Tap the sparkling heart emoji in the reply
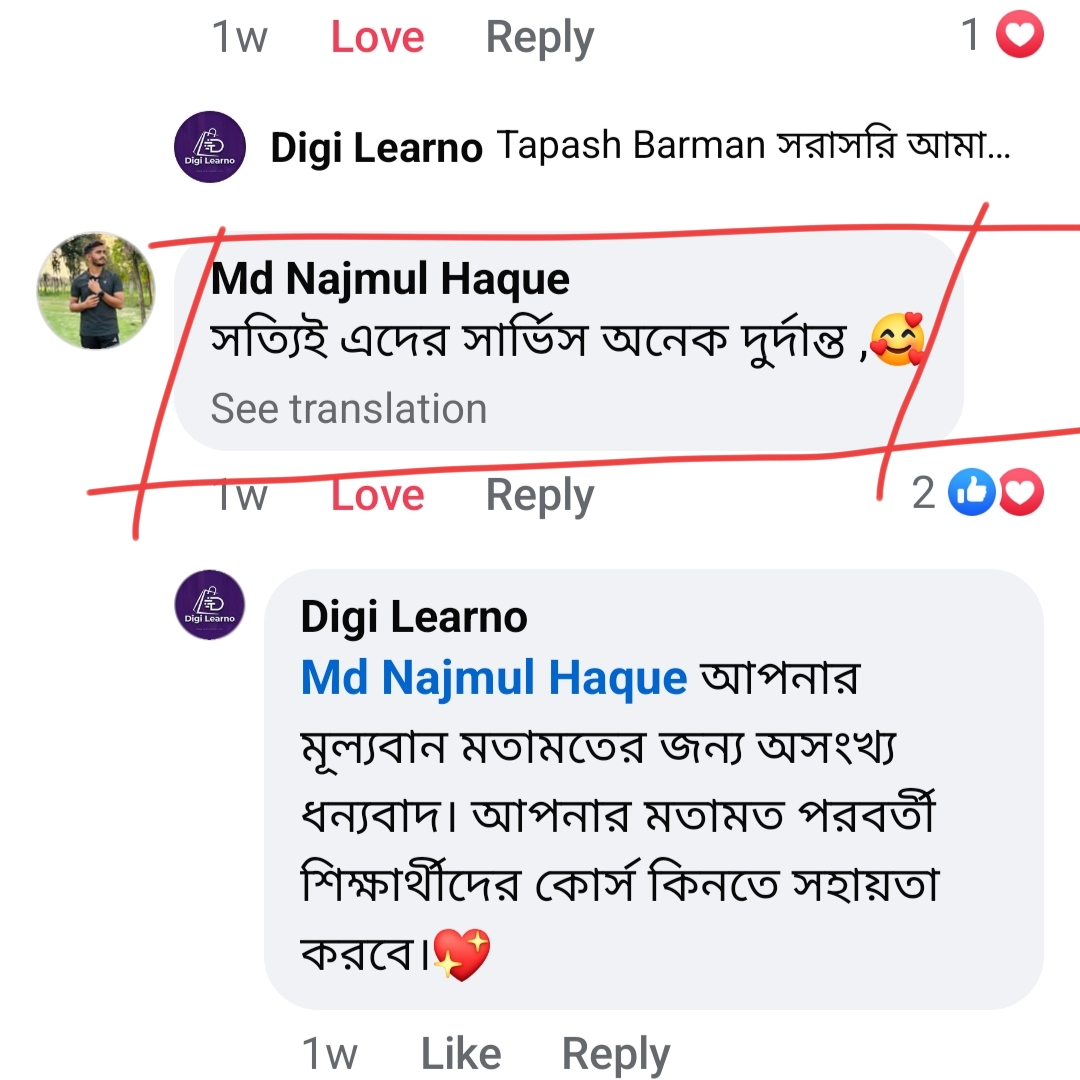This screenshot has width=1080, height=1080. (461, 954)
